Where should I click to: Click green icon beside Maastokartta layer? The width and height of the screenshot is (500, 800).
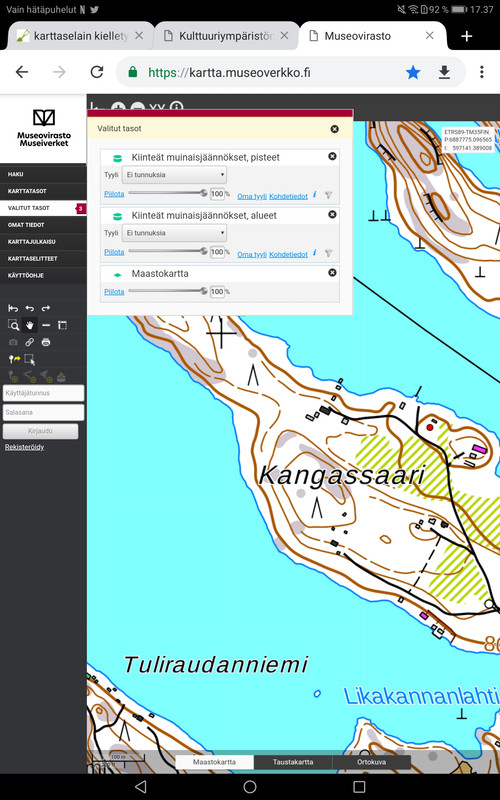117,274
